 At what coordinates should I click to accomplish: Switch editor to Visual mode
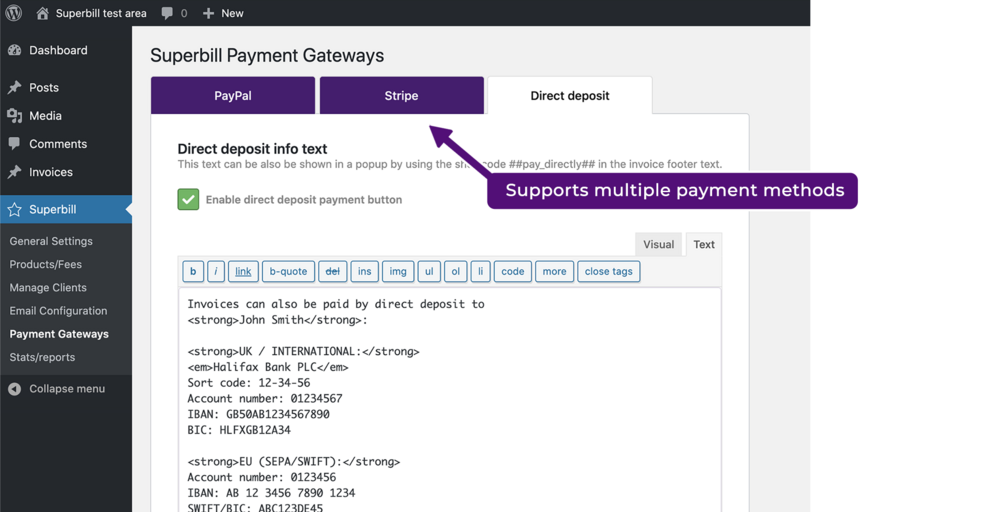tap(658, 244)
